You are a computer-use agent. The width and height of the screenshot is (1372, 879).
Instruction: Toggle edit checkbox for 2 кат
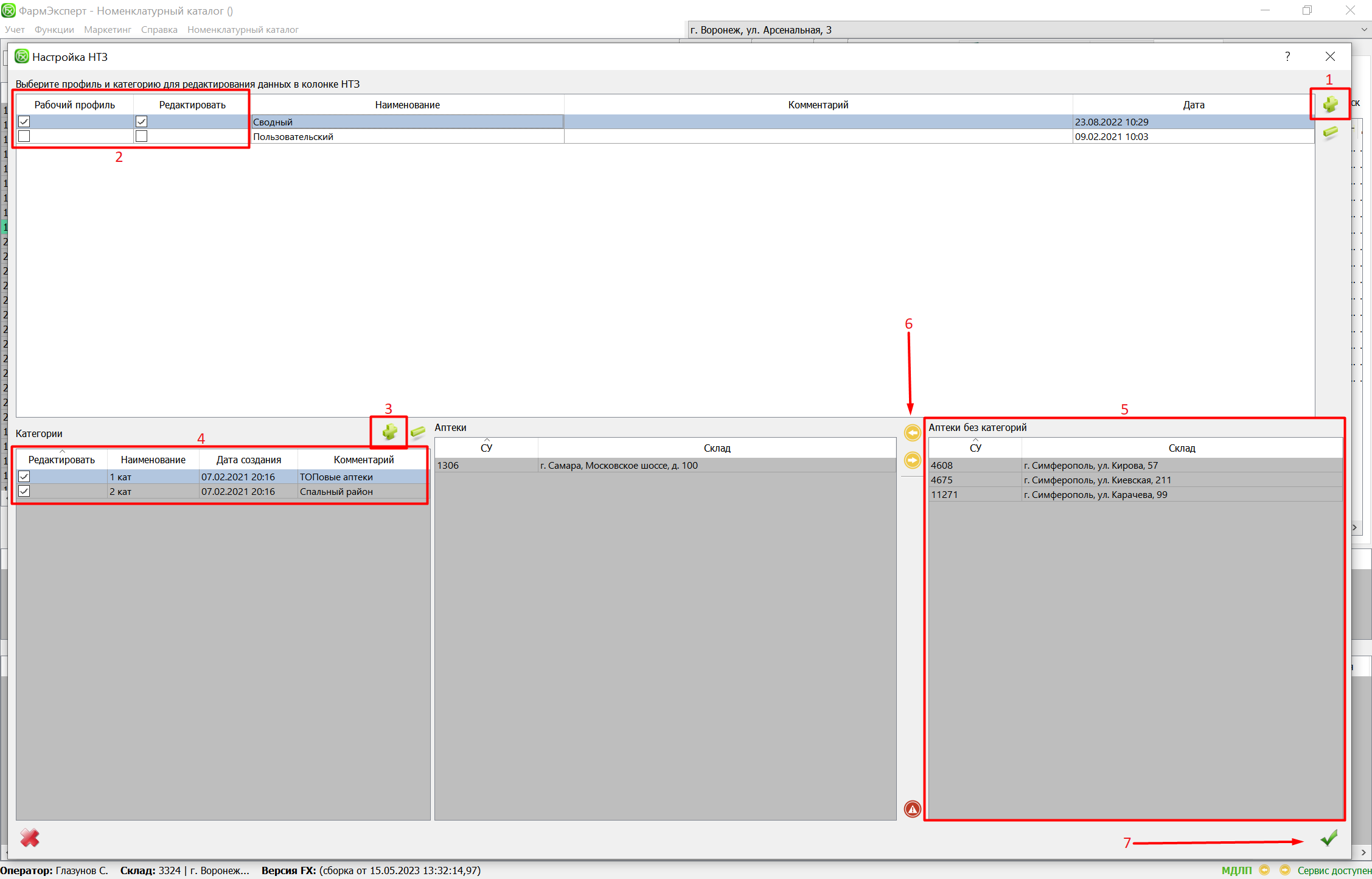[x=24, y=491]
